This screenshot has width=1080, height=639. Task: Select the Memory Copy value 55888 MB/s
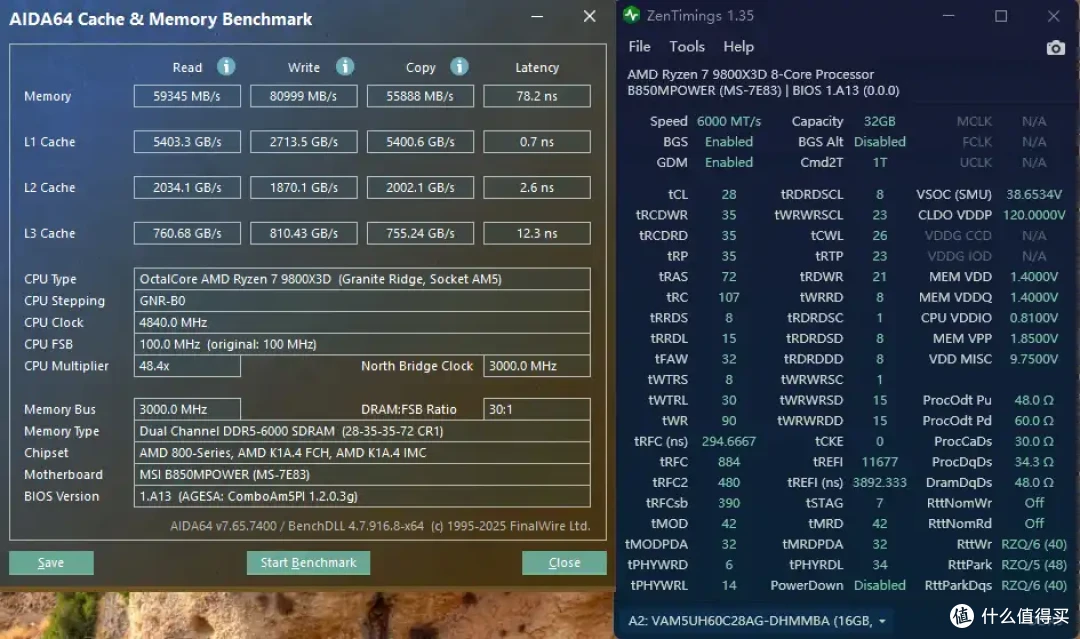click(x=420, y=96)
